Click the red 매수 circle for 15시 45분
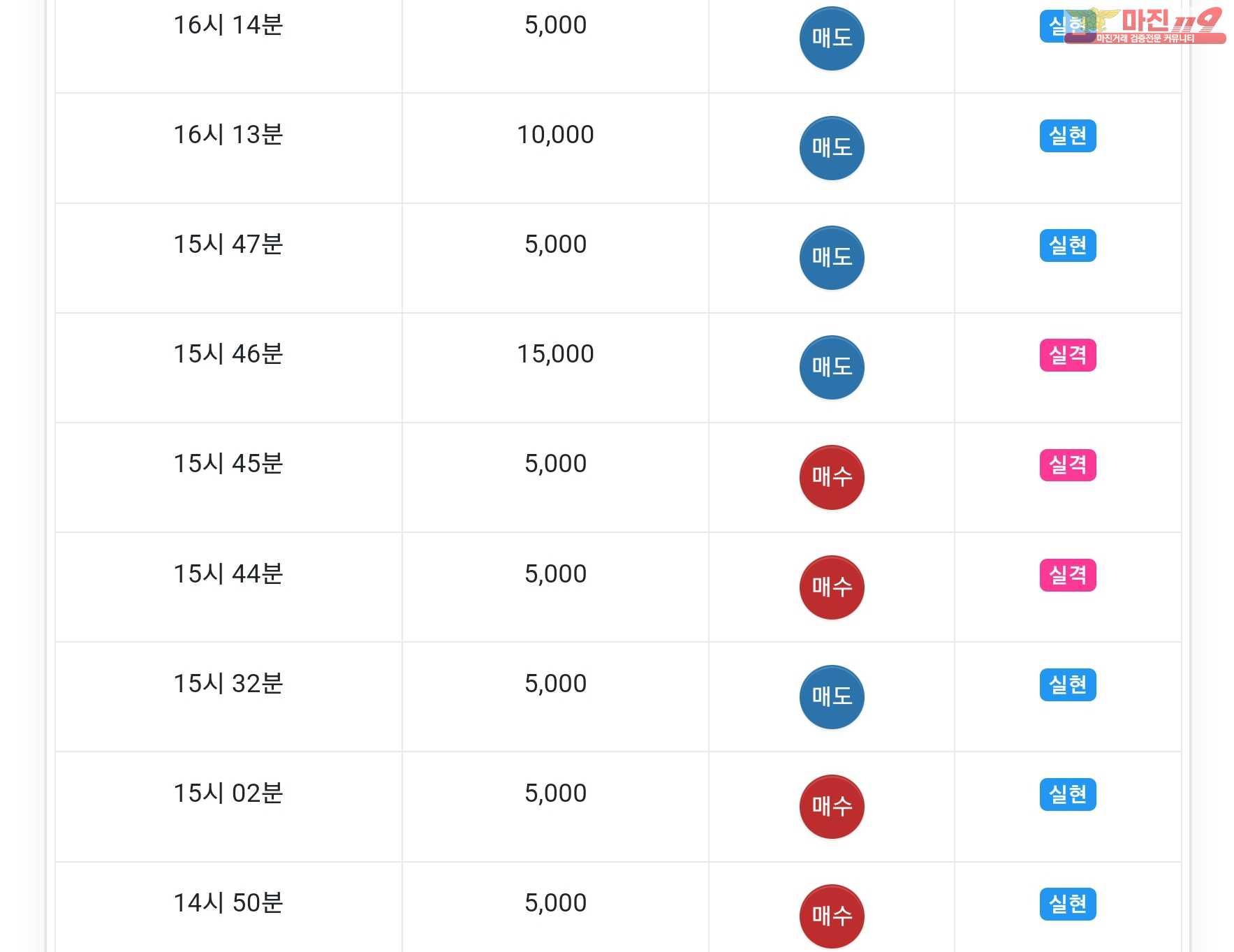Viewport: 1234px width, 952px height. pyautogui.click(x=831, y=477)
